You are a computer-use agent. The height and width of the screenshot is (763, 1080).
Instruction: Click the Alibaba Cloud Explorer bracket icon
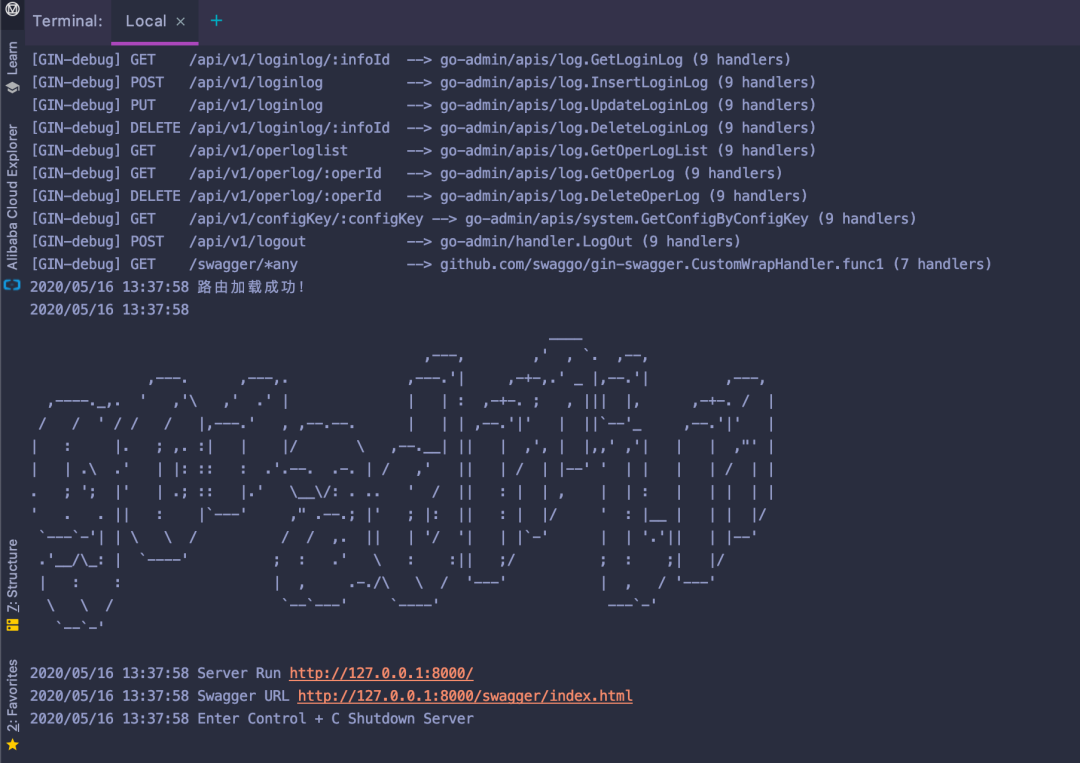click(12, 285)
